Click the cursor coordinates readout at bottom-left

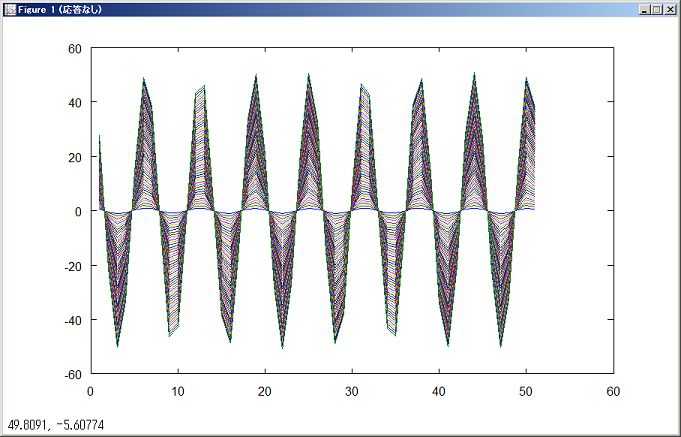[56, 425]
